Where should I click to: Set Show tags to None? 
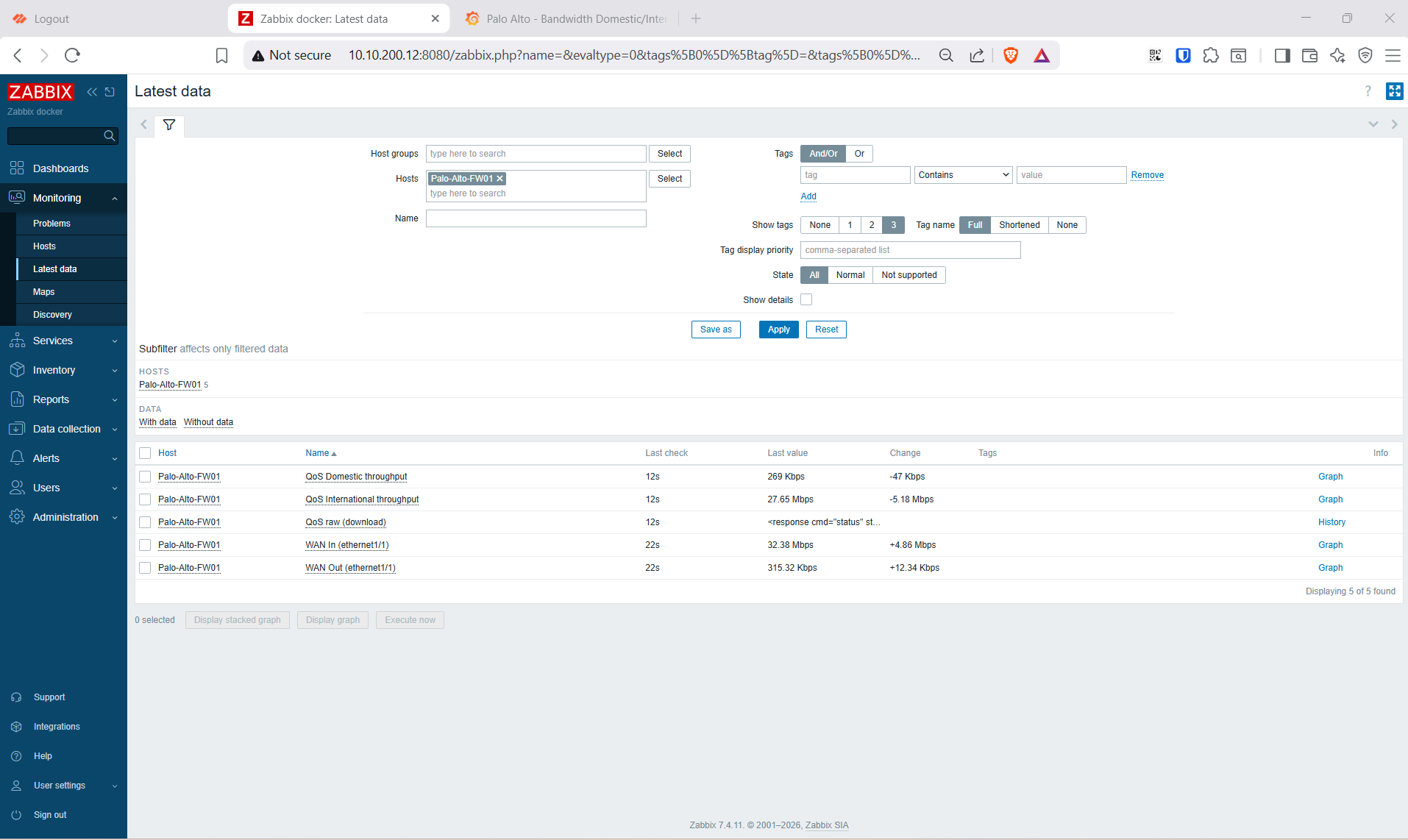pyautogui.click(x=819, y=225)
